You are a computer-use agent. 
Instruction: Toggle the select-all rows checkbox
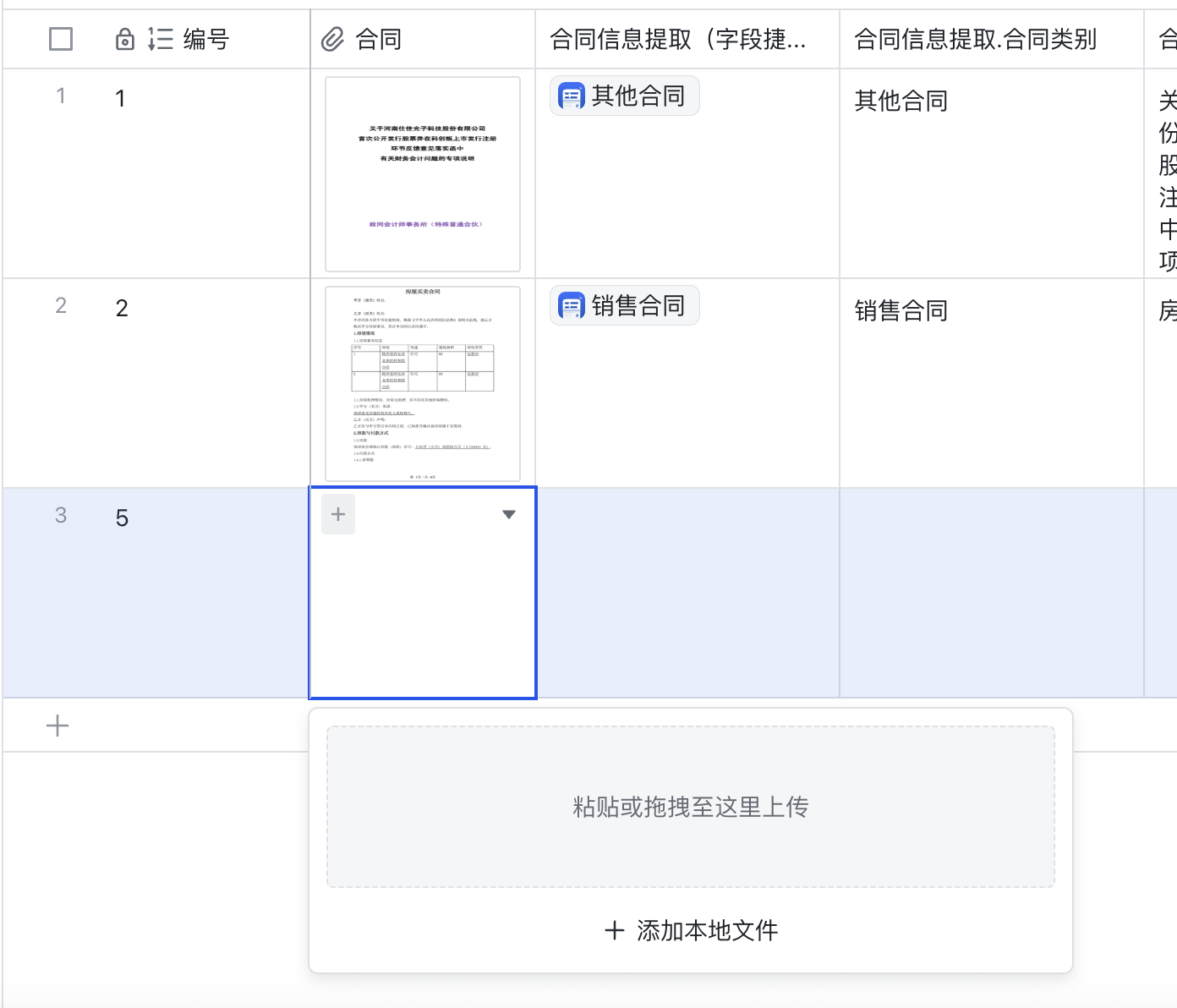[x=61, y=39]
